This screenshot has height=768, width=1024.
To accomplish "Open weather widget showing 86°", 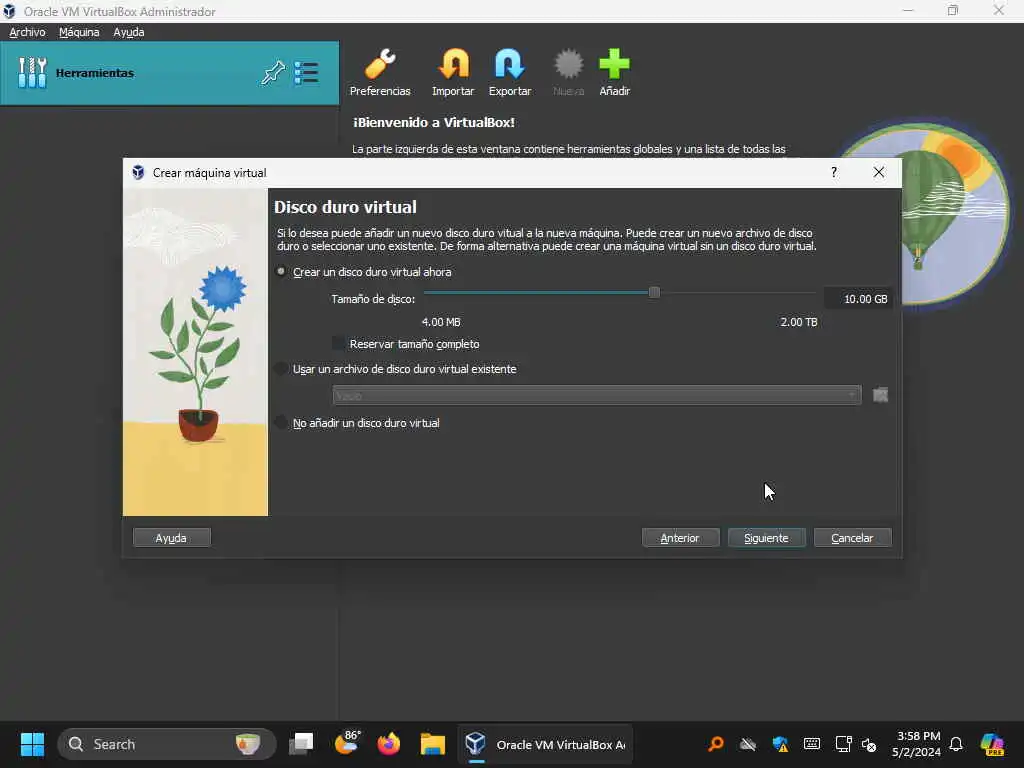I will click(x=347, y=744).
